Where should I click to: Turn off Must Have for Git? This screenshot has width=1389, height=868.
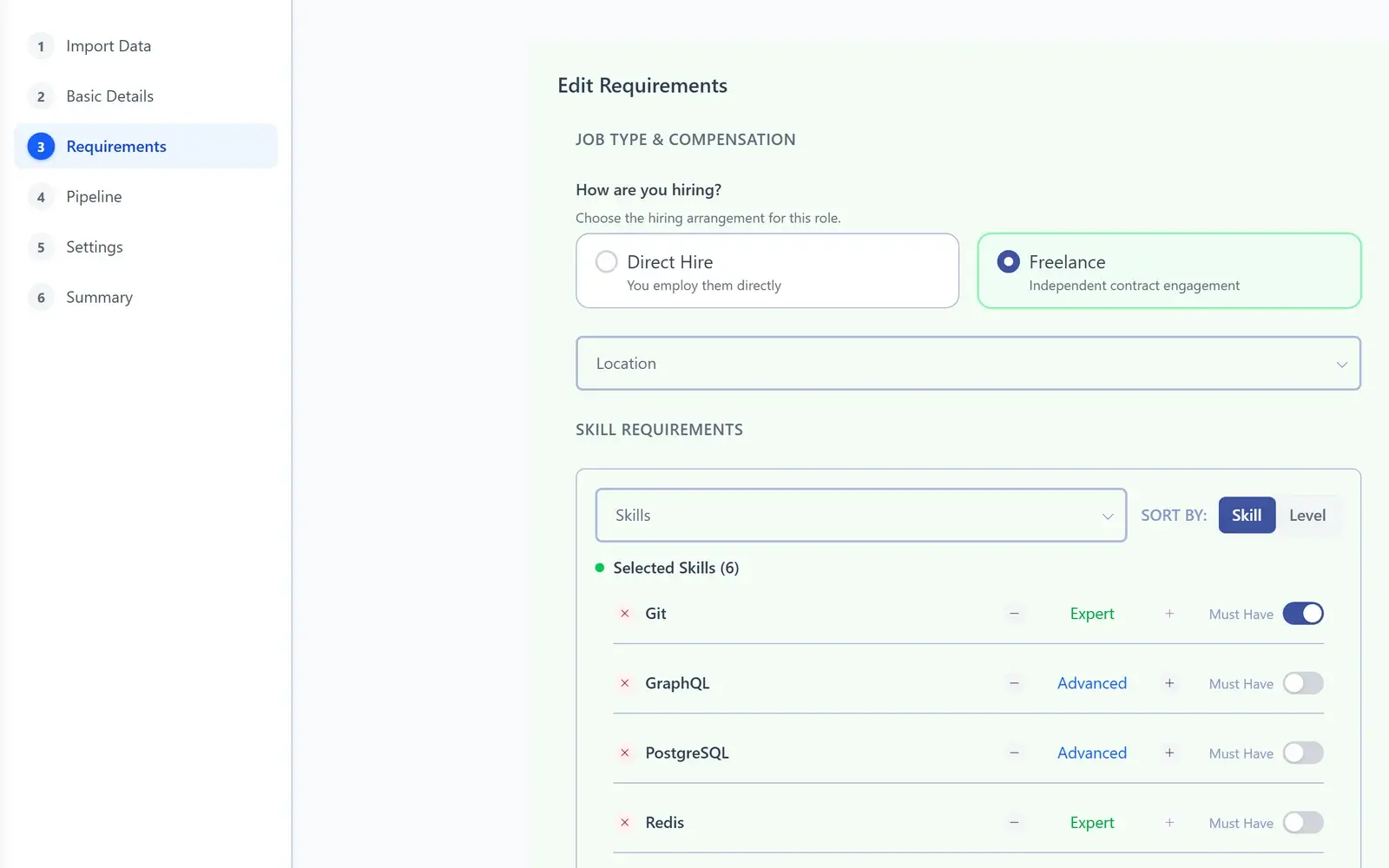tap(1303, 614)
